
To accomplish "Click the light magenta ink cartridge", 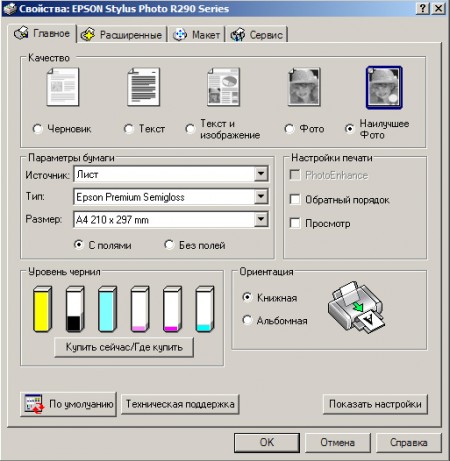I will click(x=140, y=309).
